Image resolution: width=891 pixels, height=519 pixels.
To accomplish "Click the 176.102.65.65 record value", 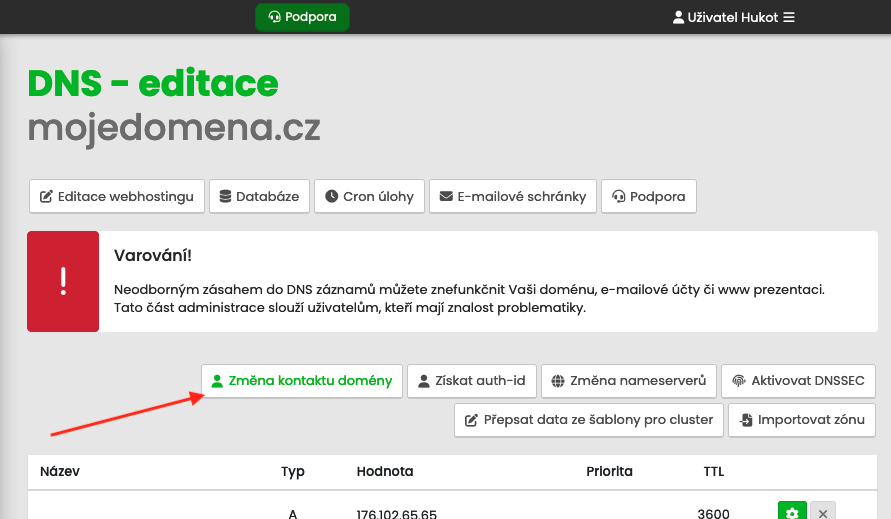I will pyautogui.click(x=396, y=513).
